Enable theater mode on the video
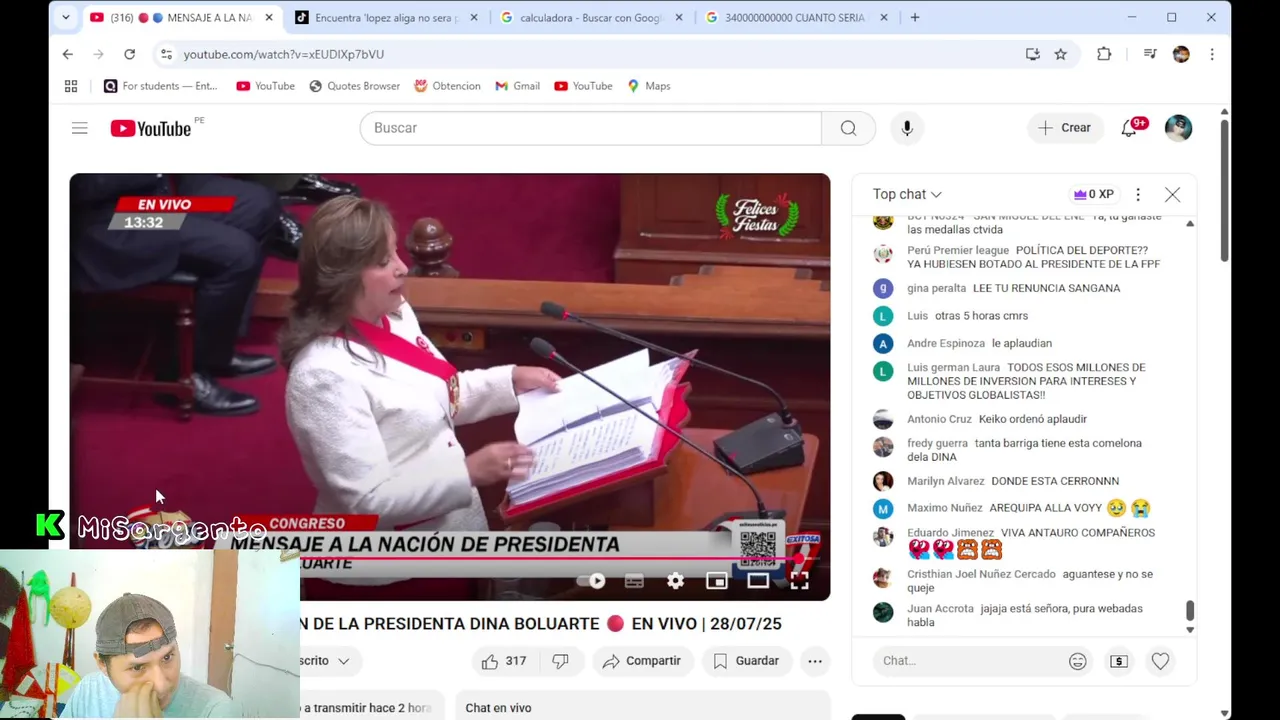The width and height of the screenshot is (1280, 720). pos(758,581)
